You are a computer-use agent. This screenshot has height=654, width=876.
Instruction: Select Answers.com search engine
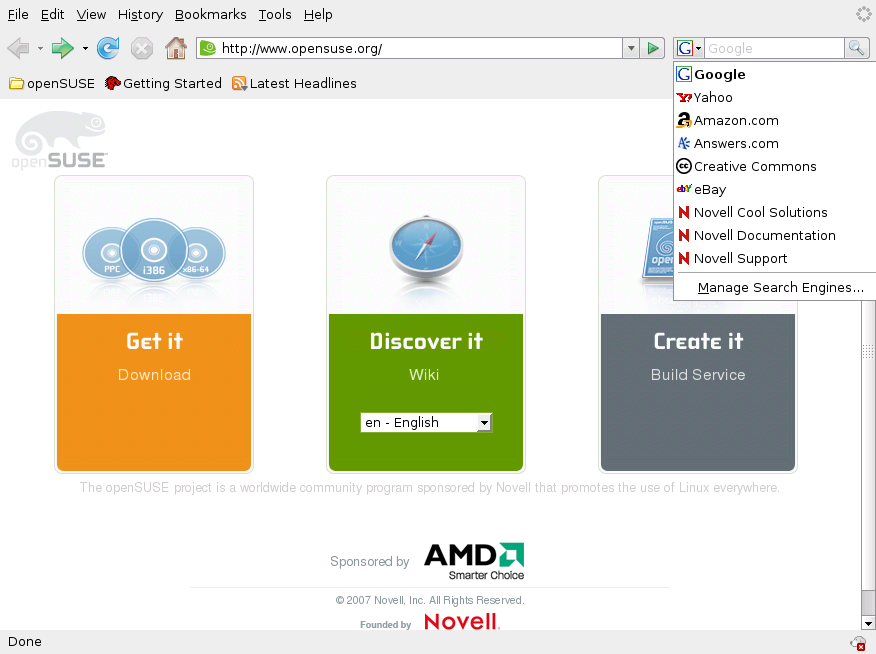click(x=775, y=143)
